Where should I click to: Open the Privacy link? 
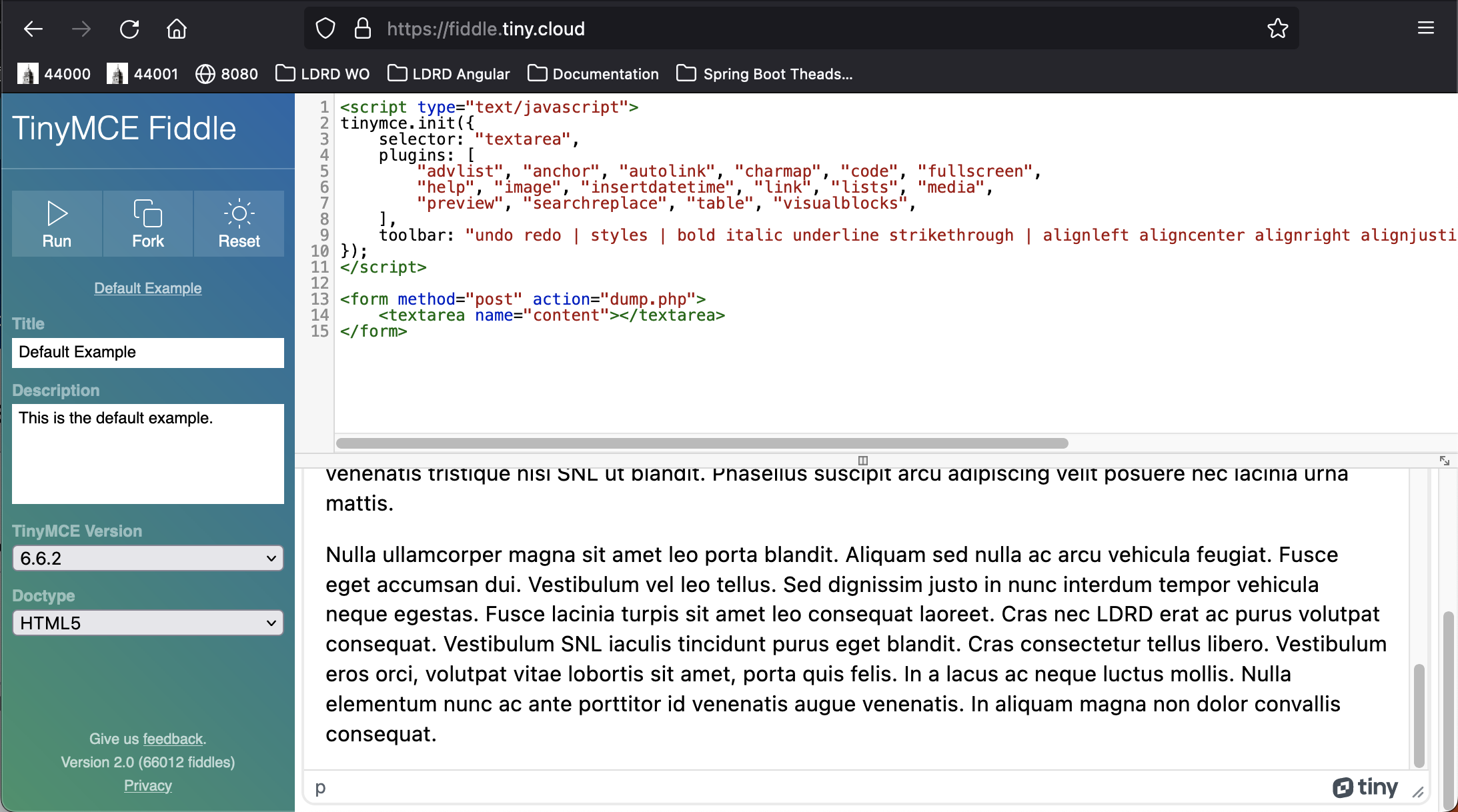pyautogui.click(x=147, y=785)
